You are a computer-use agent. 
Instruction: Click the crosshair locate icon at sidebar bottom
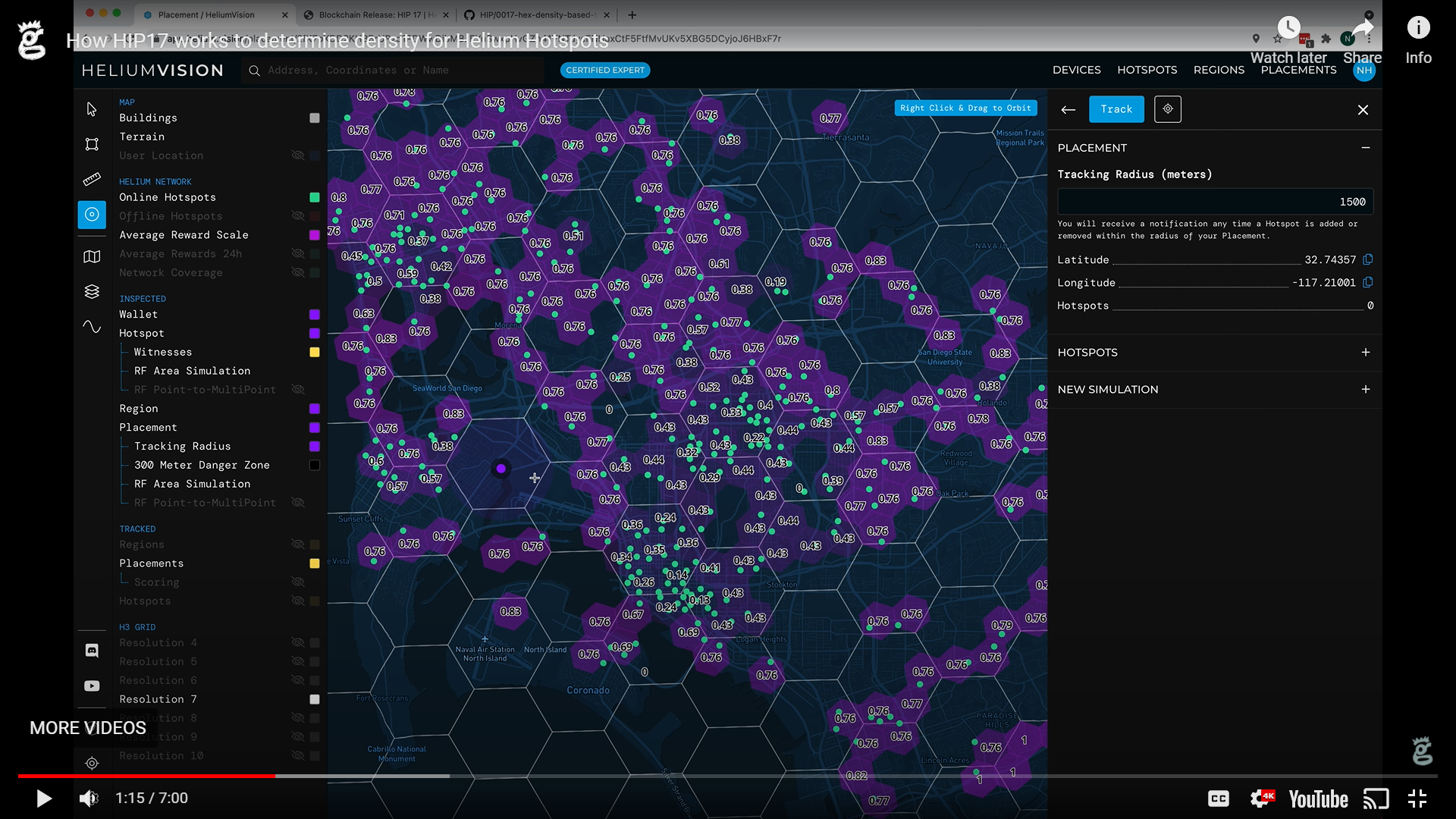pos(92,764)
